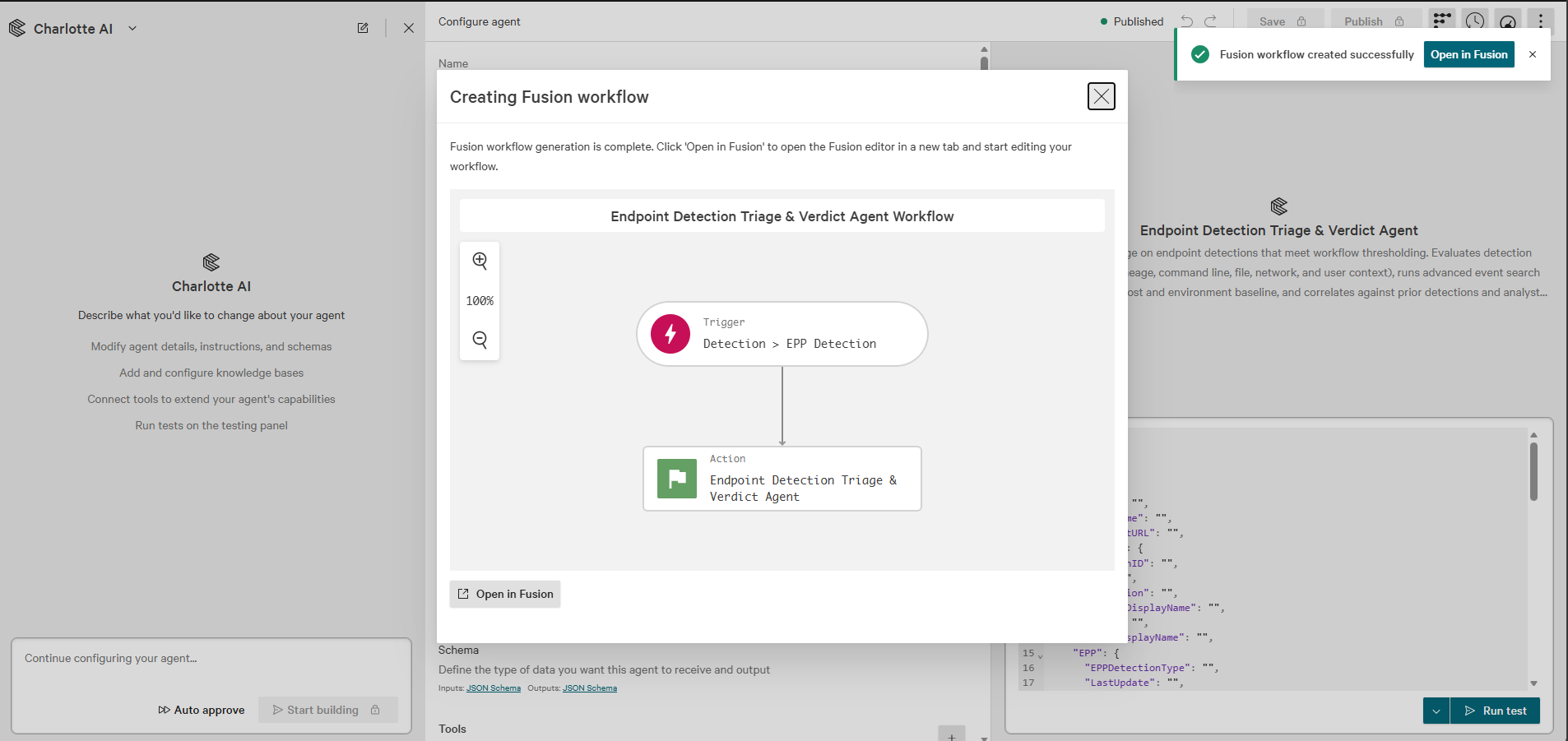Click Charlotte AI logo in center panel
The height and width of the screenshot is (741, 1568).
tap(211, 262)
